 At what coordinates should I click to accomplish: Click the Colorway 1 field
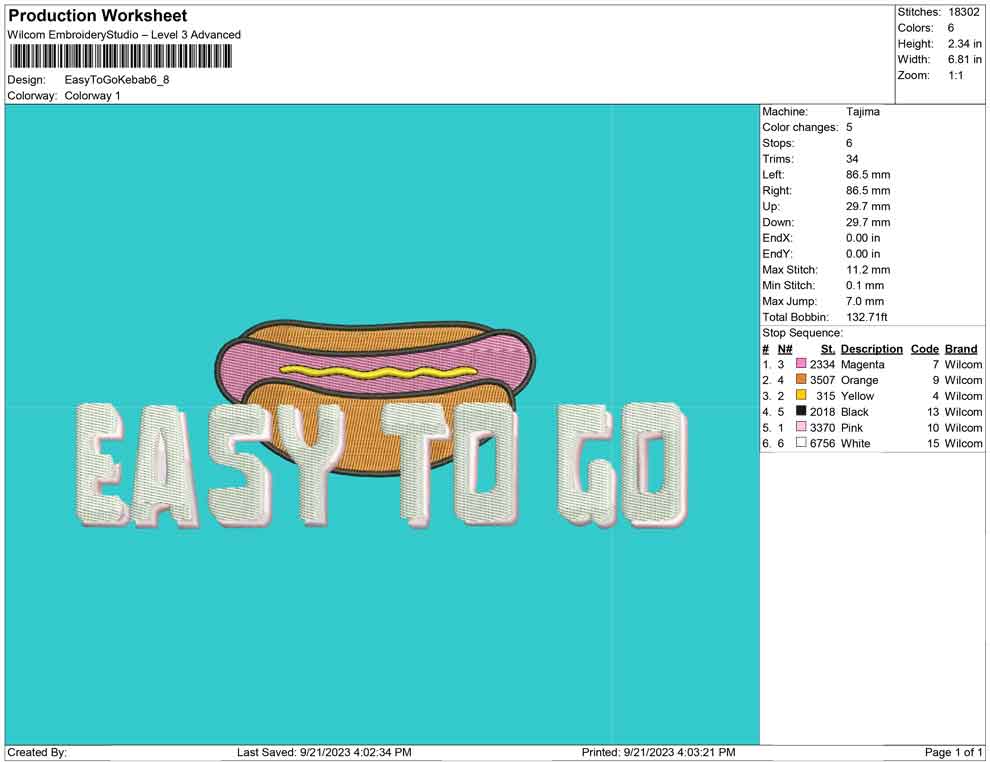92,96
